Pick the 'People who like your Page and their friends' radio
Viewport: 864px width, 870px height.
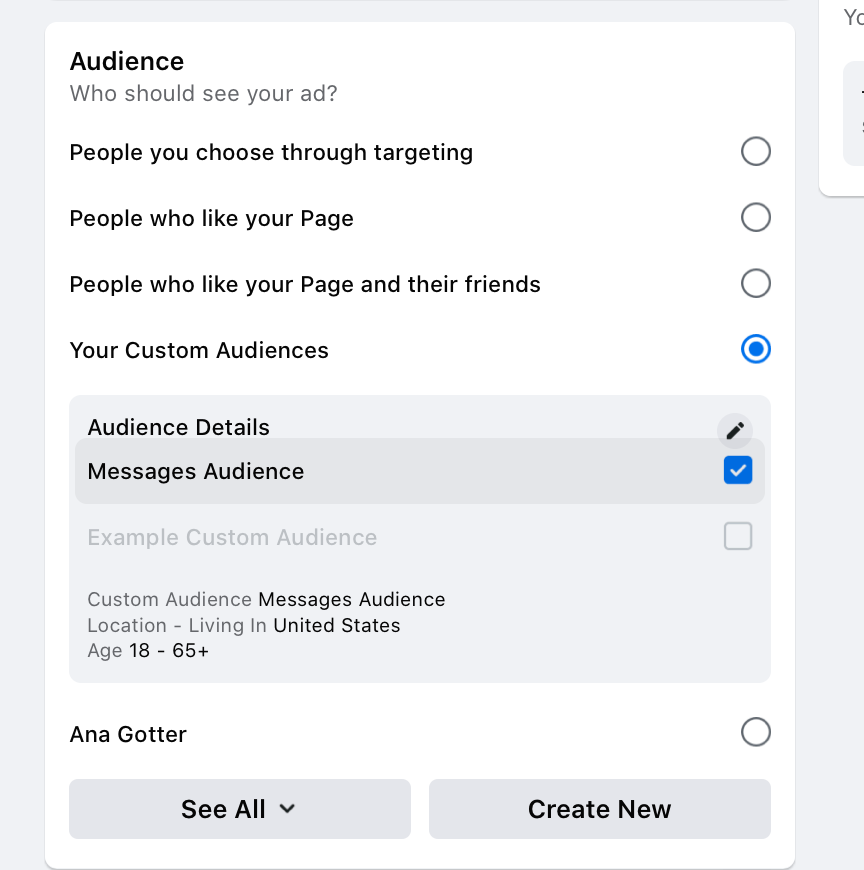(x=755, y=284)
